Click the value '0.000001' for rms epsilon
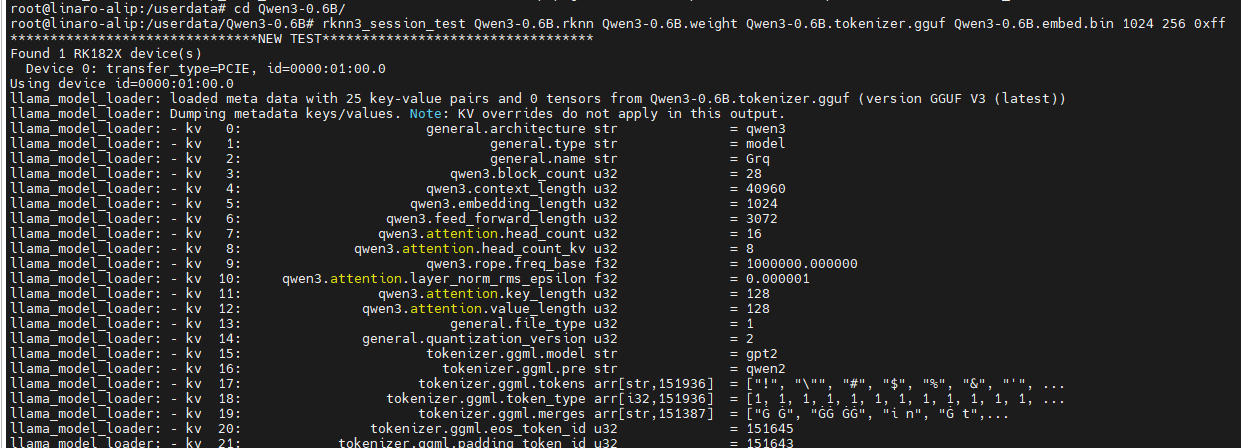The width and height of the screenshot is (1241, 448). point(778,278)
